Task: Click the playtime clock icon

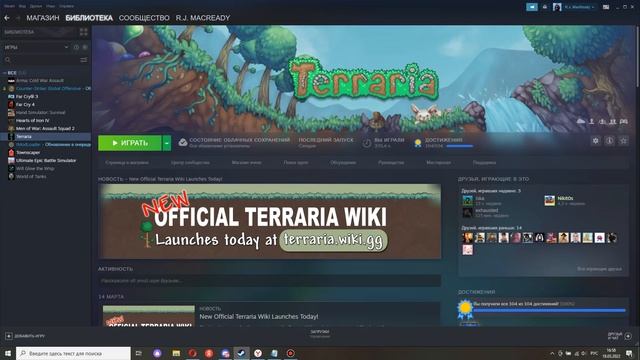Action: (367, 143)
